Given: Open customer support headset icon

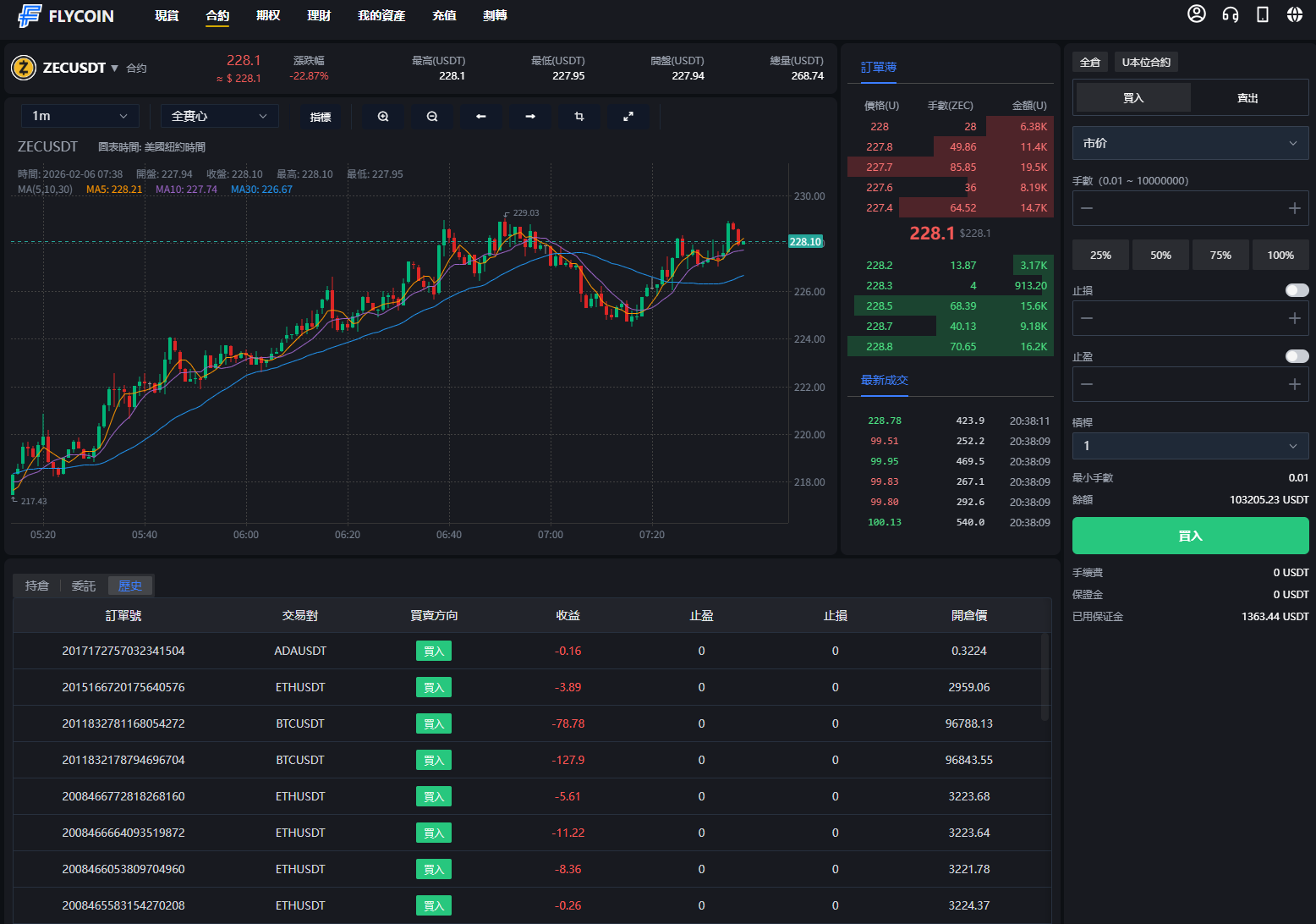Looking at the screenshot, I should (1230, 14).
